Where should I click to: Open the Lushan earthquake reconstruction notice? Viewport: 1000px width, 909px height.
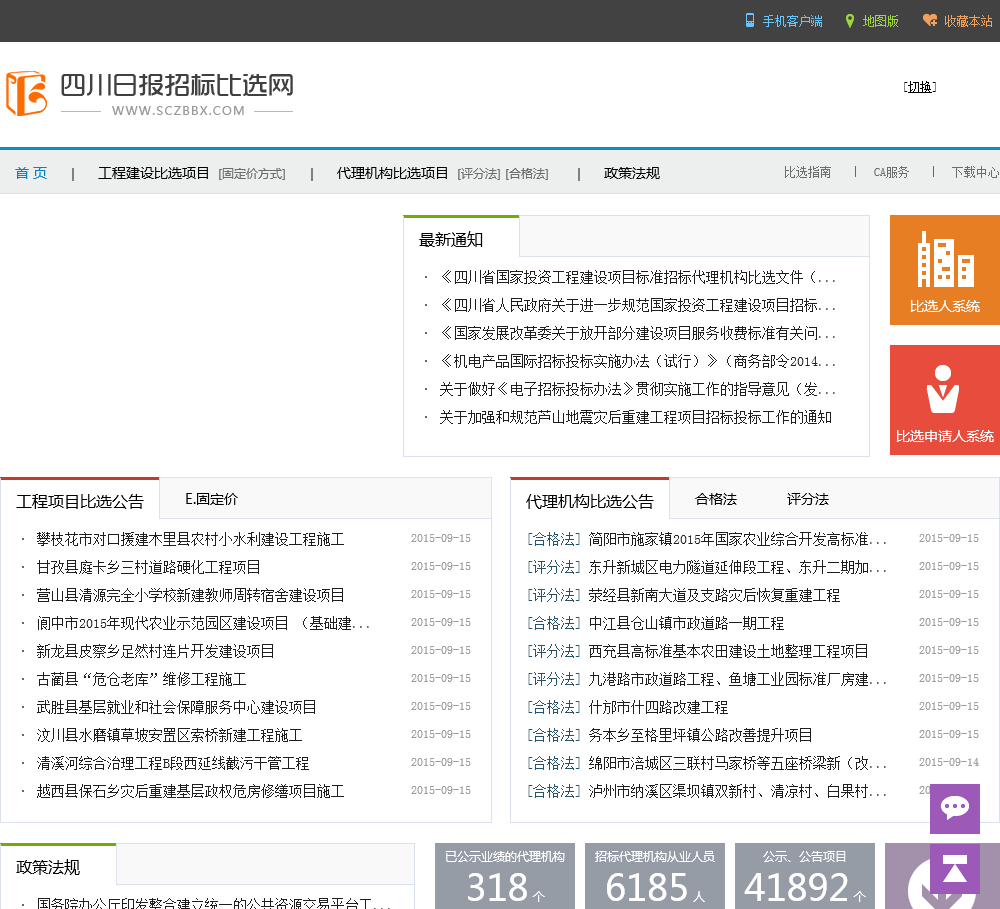coord(635,417)
